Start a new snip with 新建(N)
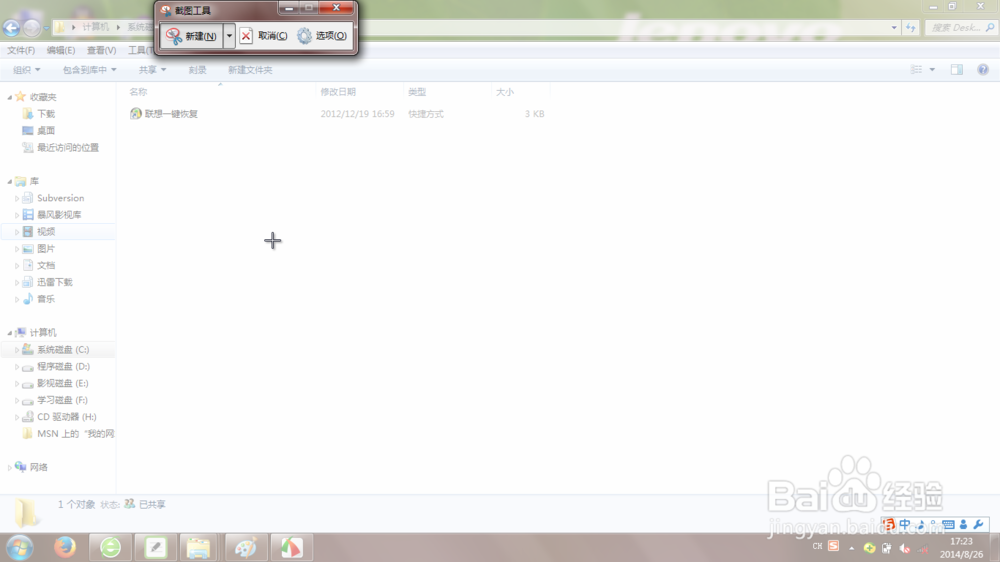 191,36
